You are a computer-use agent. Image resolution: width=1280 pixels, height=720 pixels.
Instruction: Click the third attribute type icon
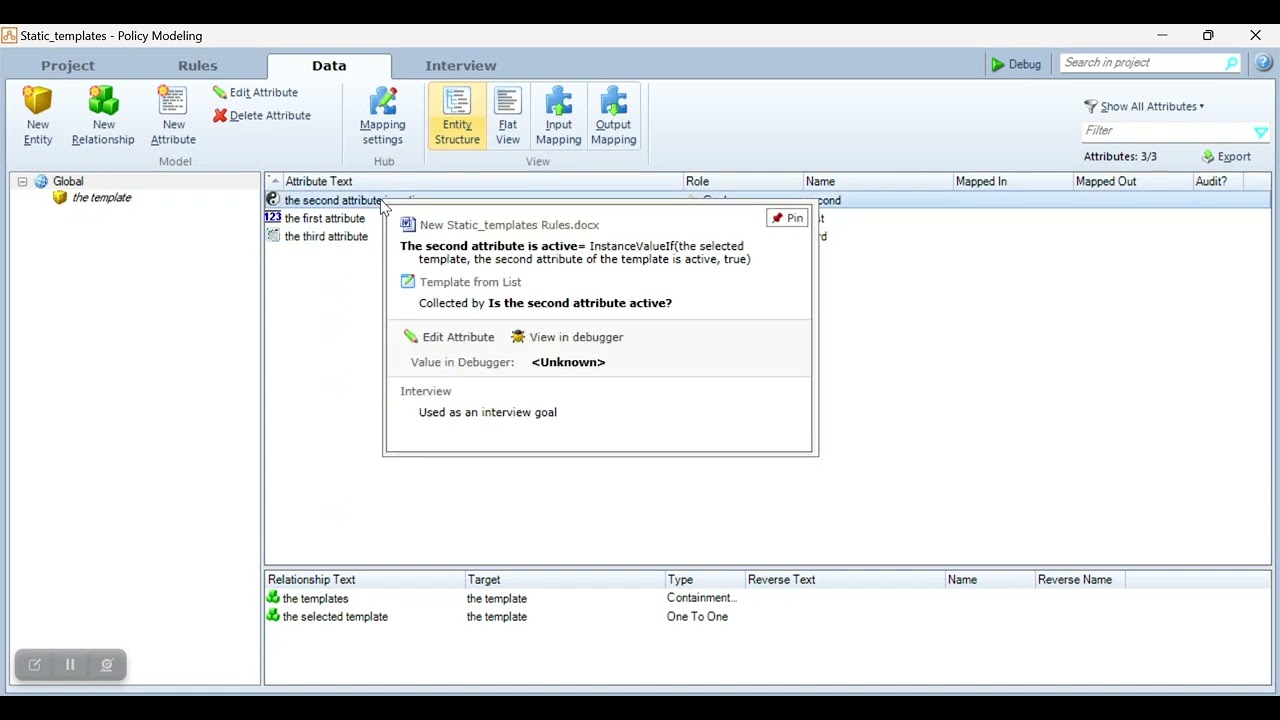[x=273, y=236]
